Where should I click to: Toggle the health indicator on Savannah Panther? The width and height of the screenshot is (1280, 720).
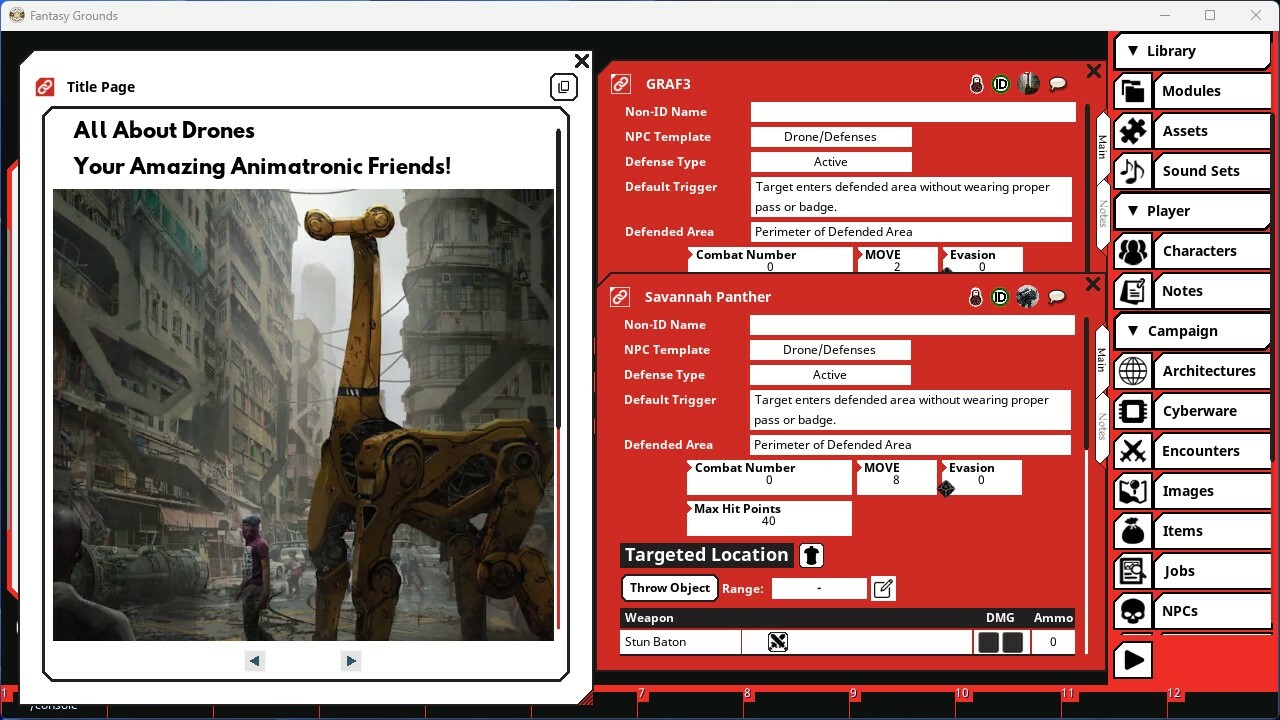[975, 297]
